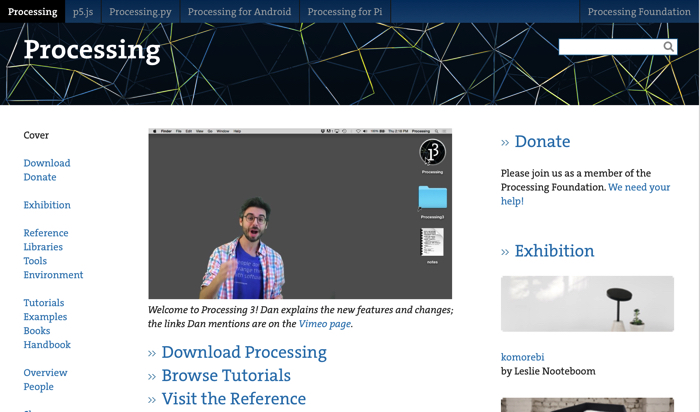Click the Donate heading on the right
The width and height of the screenshot is (700, 412).
point(542,142)
